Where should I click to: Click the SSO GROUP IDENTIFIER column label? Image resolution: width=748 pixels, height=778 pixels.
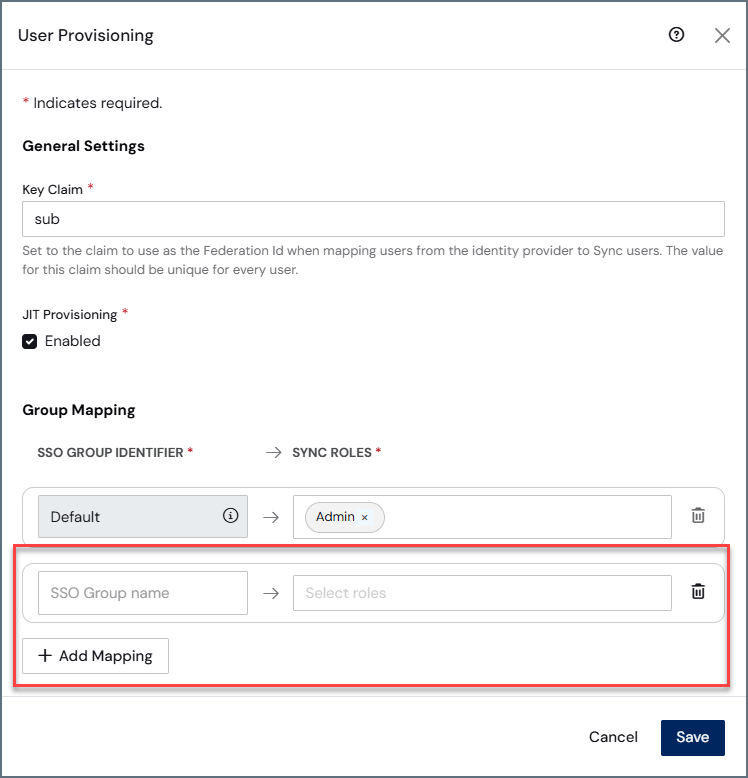110,453
